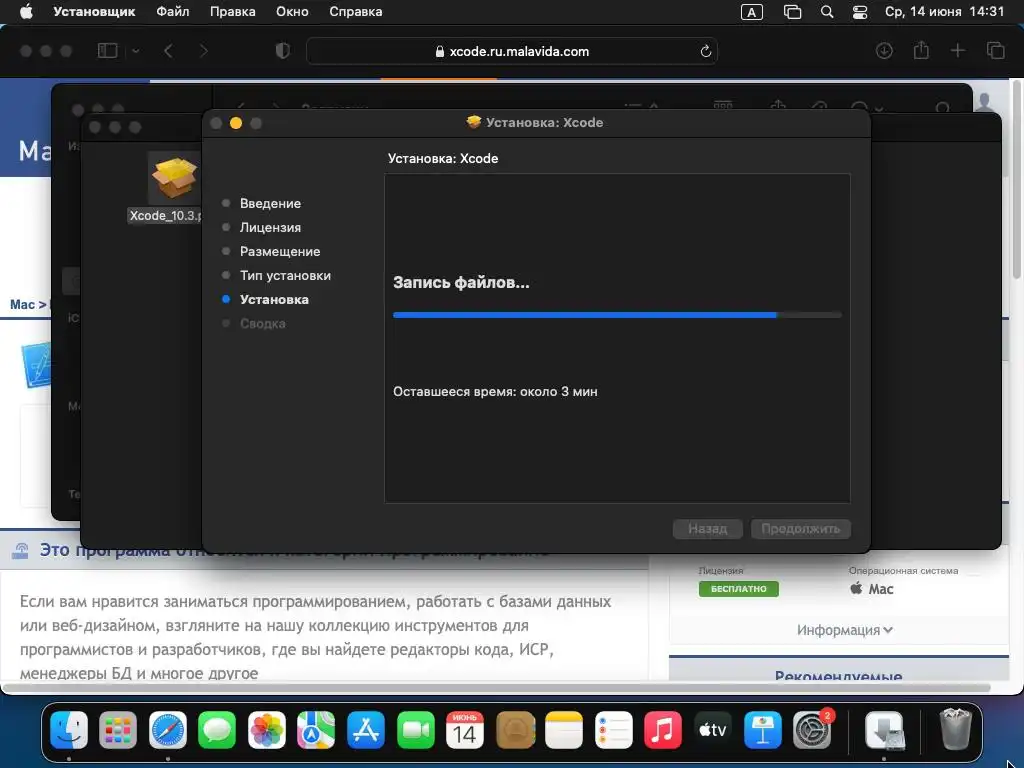The image size is (1024, 768).
Task: Show Safari tab overview
Action: (x=995, y=51)
